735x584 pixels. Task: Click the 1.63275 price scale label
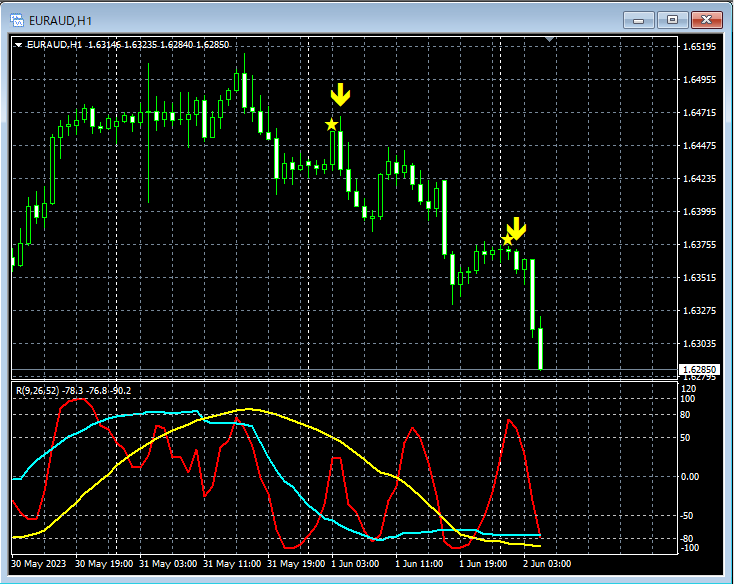click(700, 311)
